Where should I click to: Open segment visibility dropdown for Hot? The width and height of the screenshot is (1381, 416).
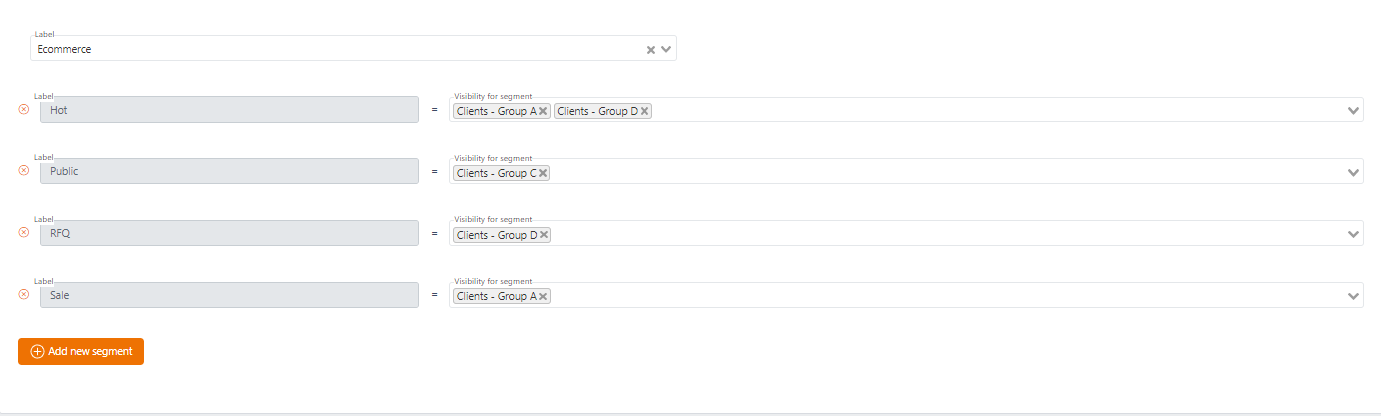(1354, 111)
